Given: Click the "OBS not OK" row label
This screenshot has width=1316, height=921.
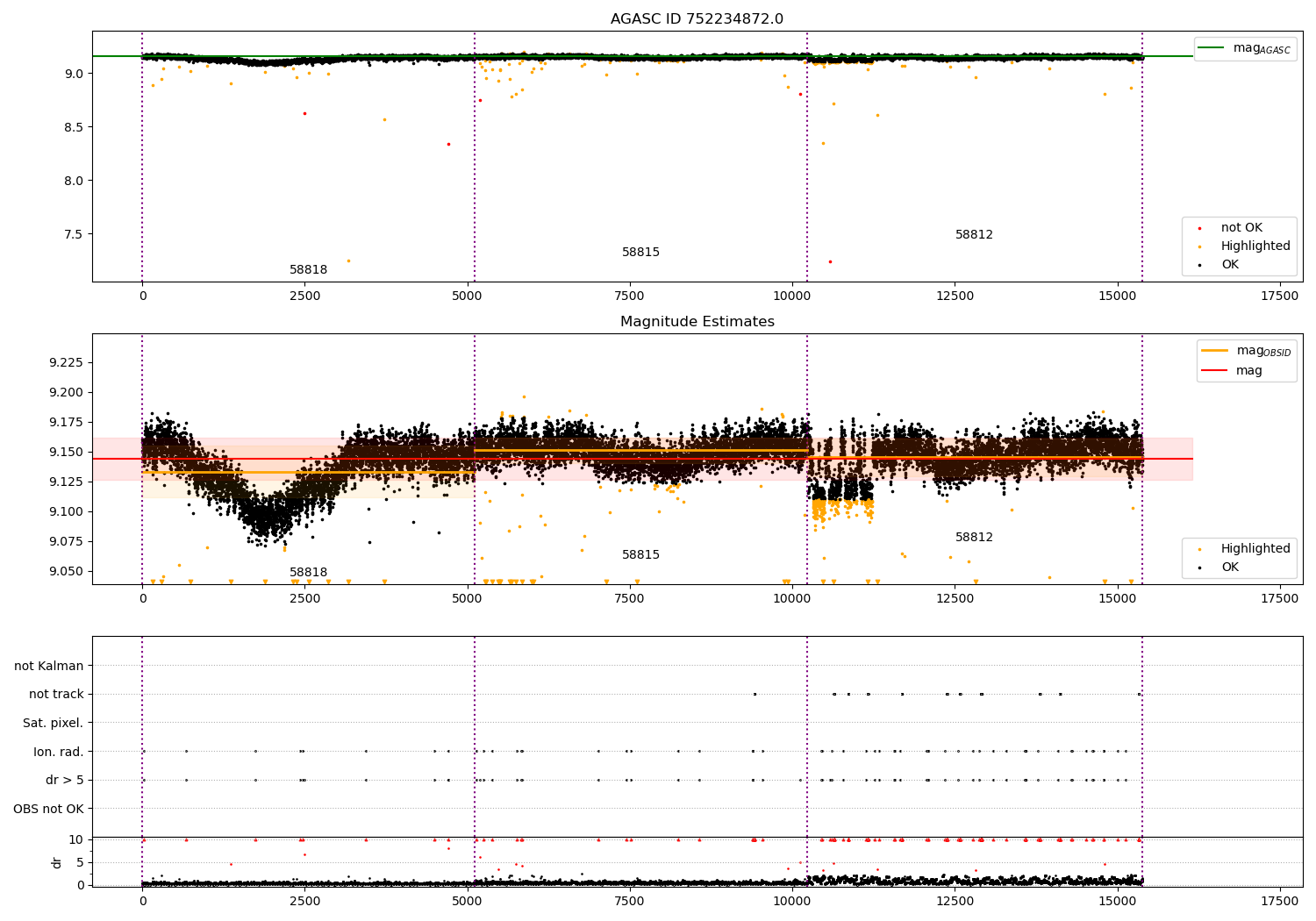Looking at the screenshot, I should (x=49, y=810).
